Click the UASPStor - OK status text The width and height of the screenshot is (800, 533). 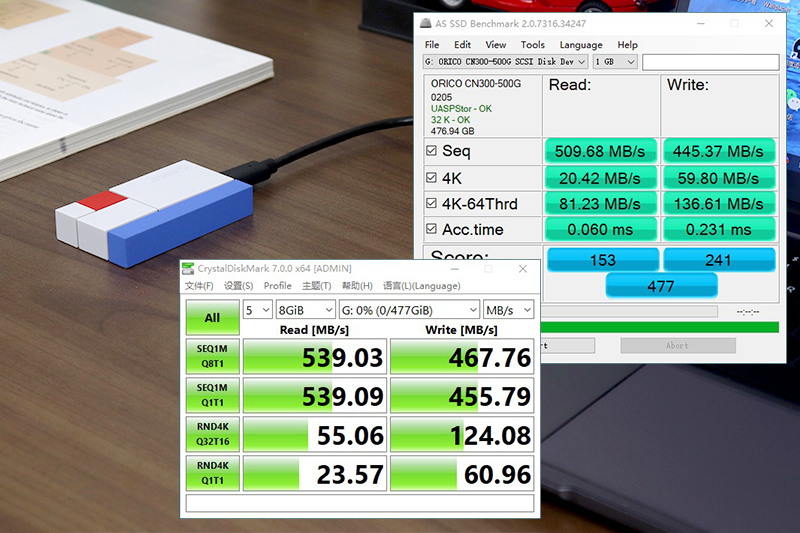461,109
